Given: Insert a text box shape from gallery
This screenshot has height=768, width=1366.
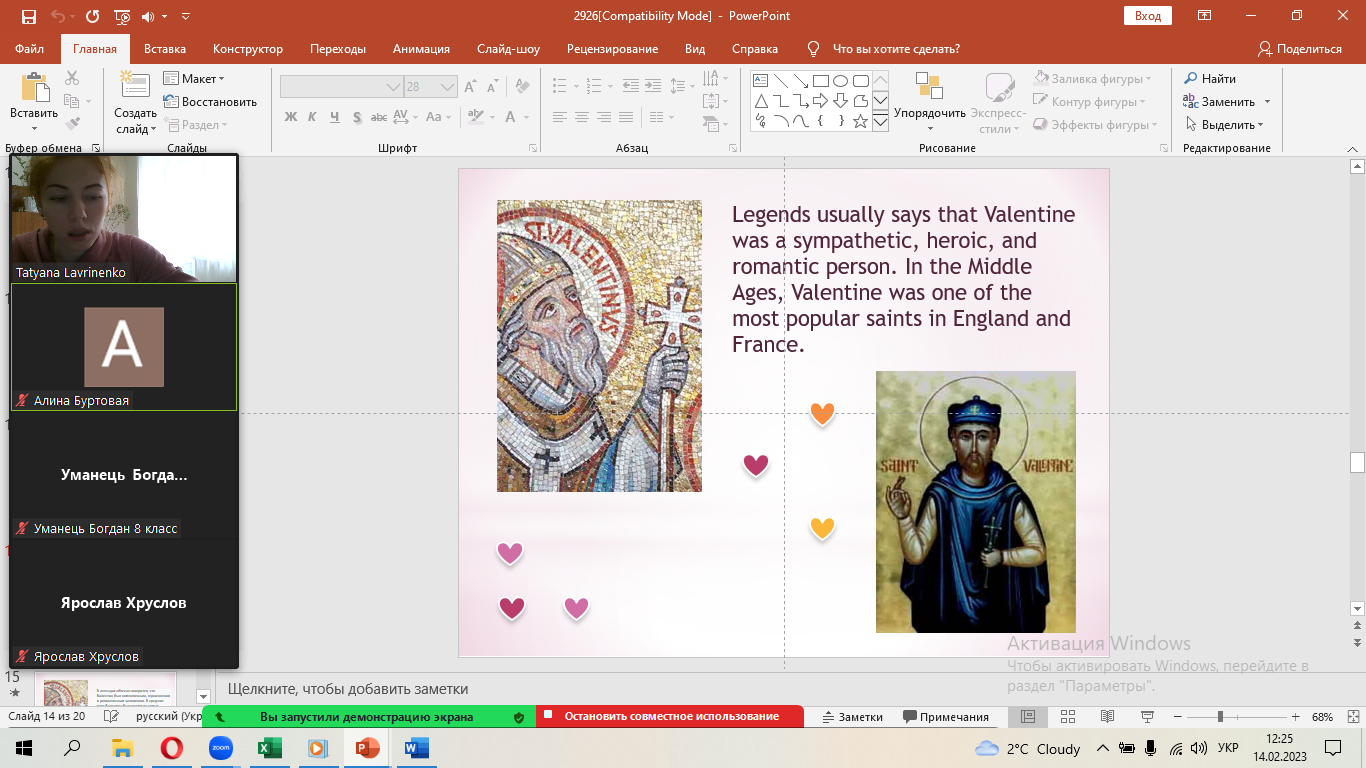Looking at the screenshot, I should [x=760, y=80].
